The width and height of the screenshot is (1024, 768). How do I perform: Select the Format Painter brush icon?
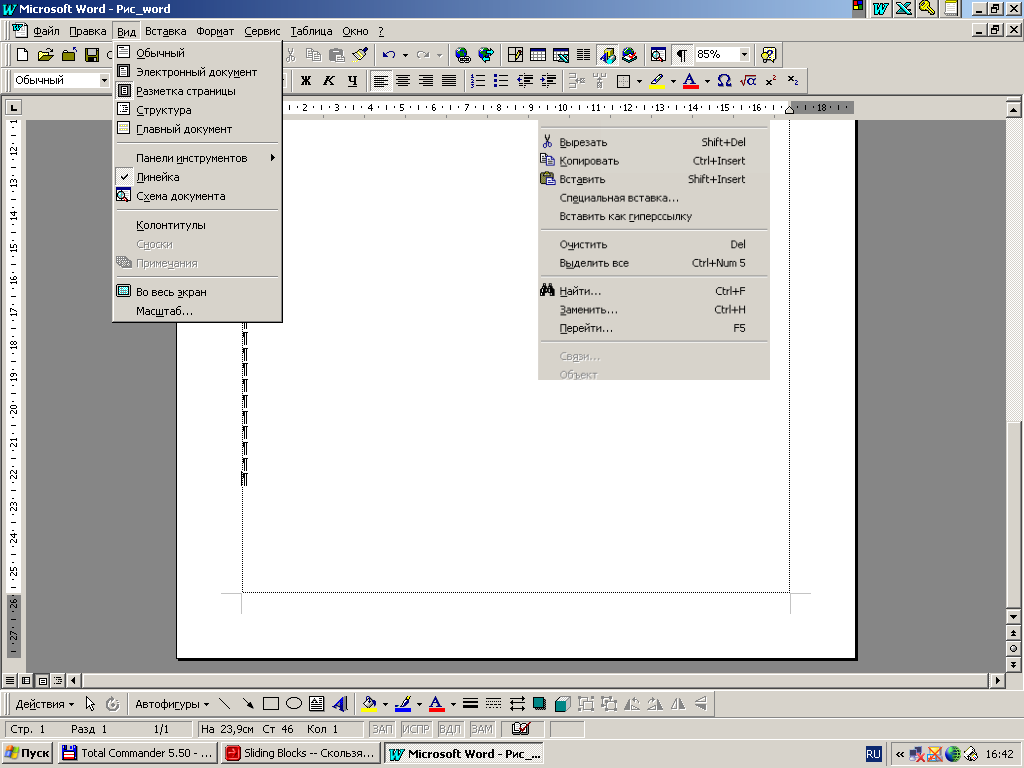tap(360, 55)
